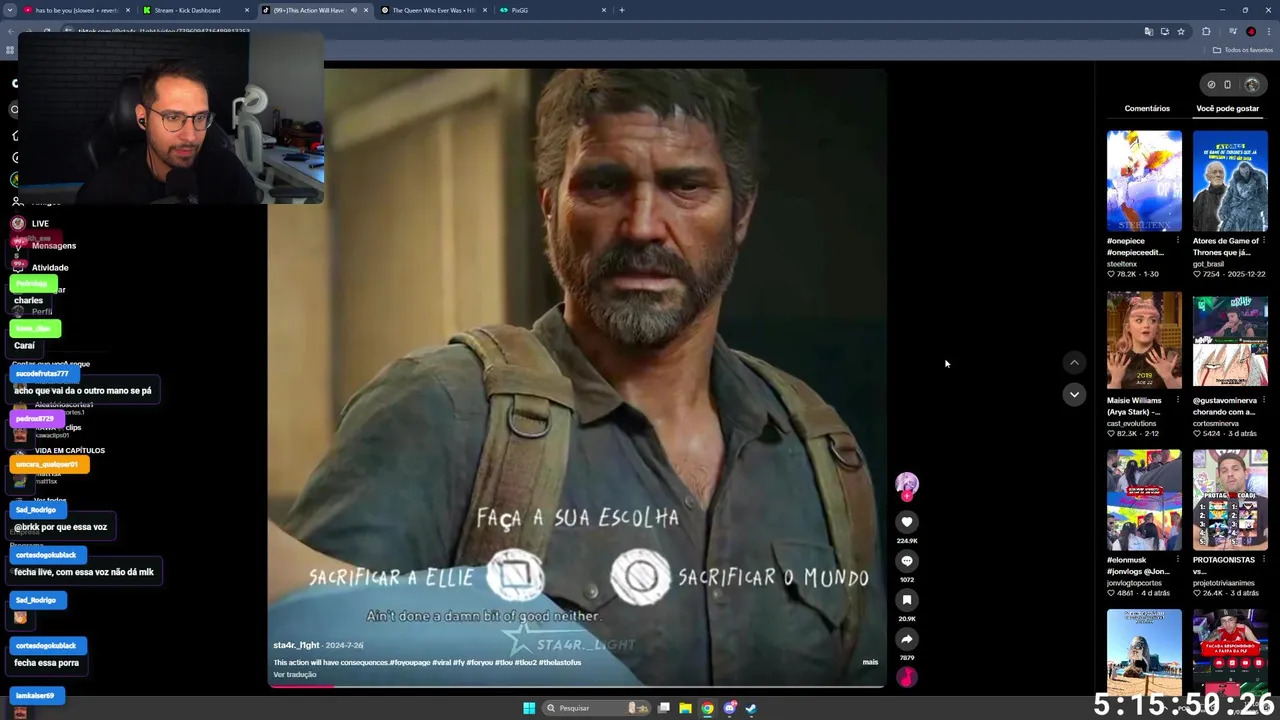
Task: Switch to the Comentários tab
Action: pyautogui.click(x=1147, y=108)
